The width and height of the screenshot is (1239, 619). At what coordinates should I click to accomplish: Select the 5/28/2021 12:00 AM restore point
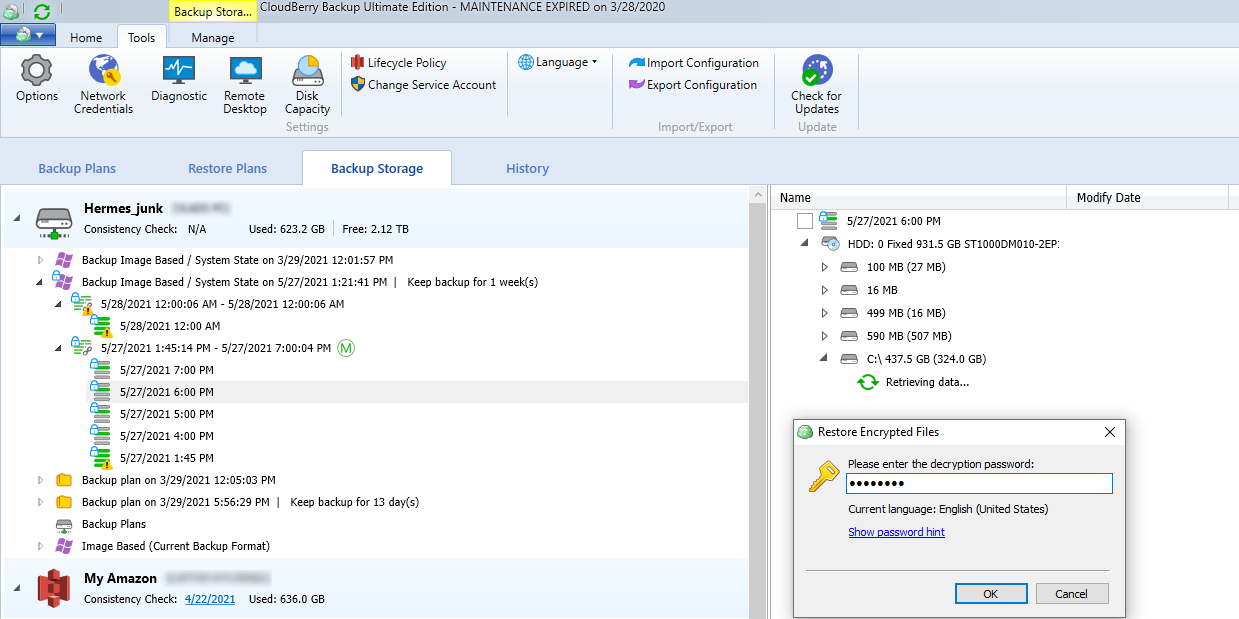(170, 326)
